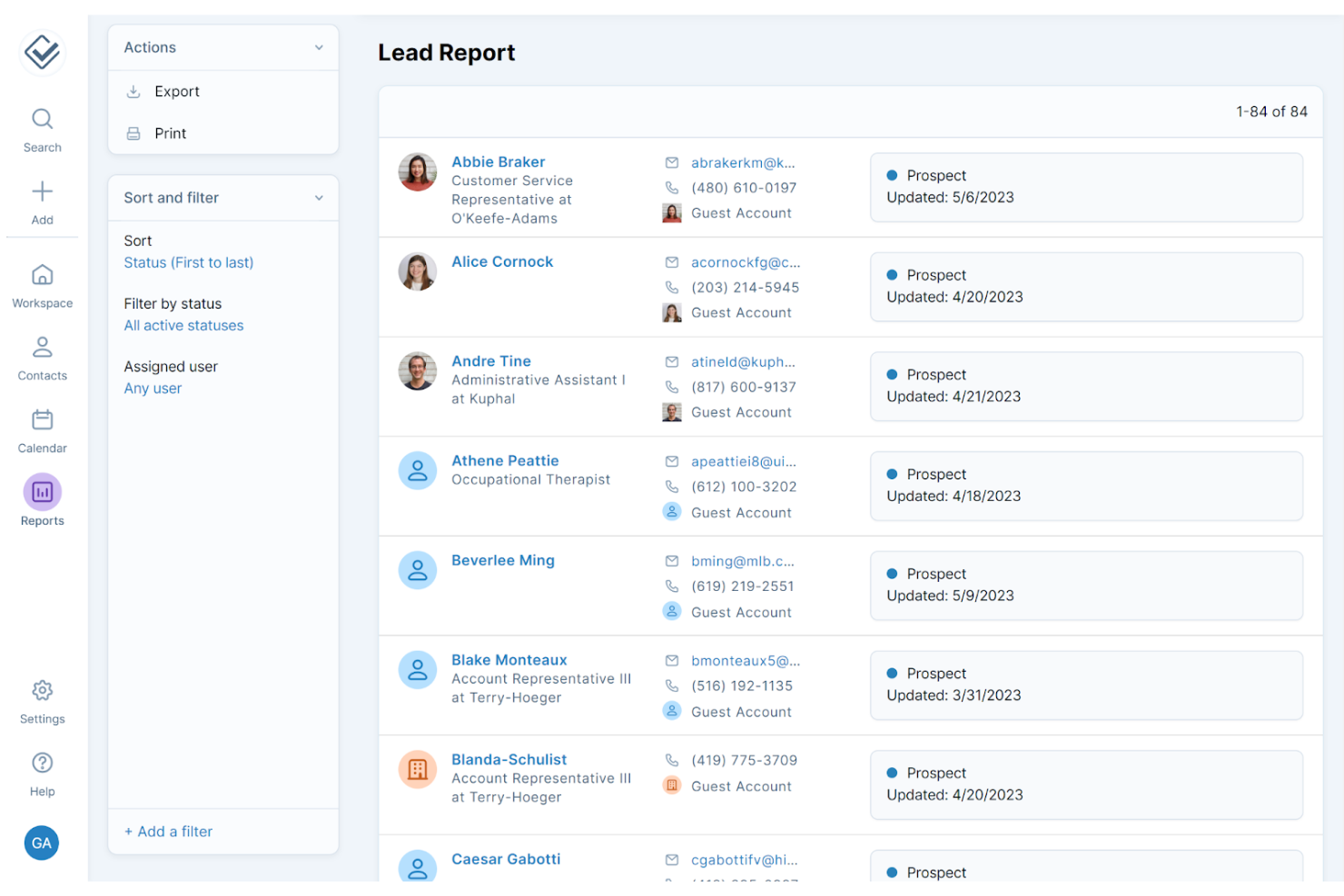Click the phone icon beside Alice Cornock
The image size is (1344, 896).
(x=672, y=287)
